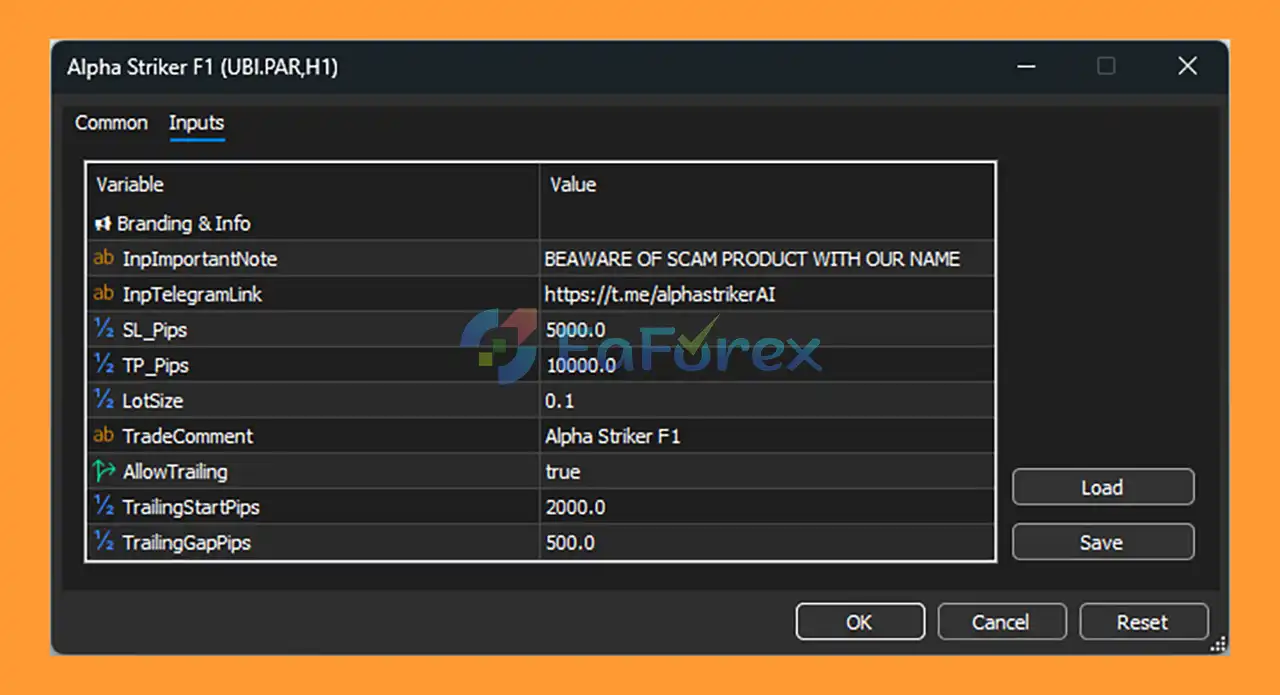
Task: Click the ab icon beside TradeComment
Action: [103, 436]
